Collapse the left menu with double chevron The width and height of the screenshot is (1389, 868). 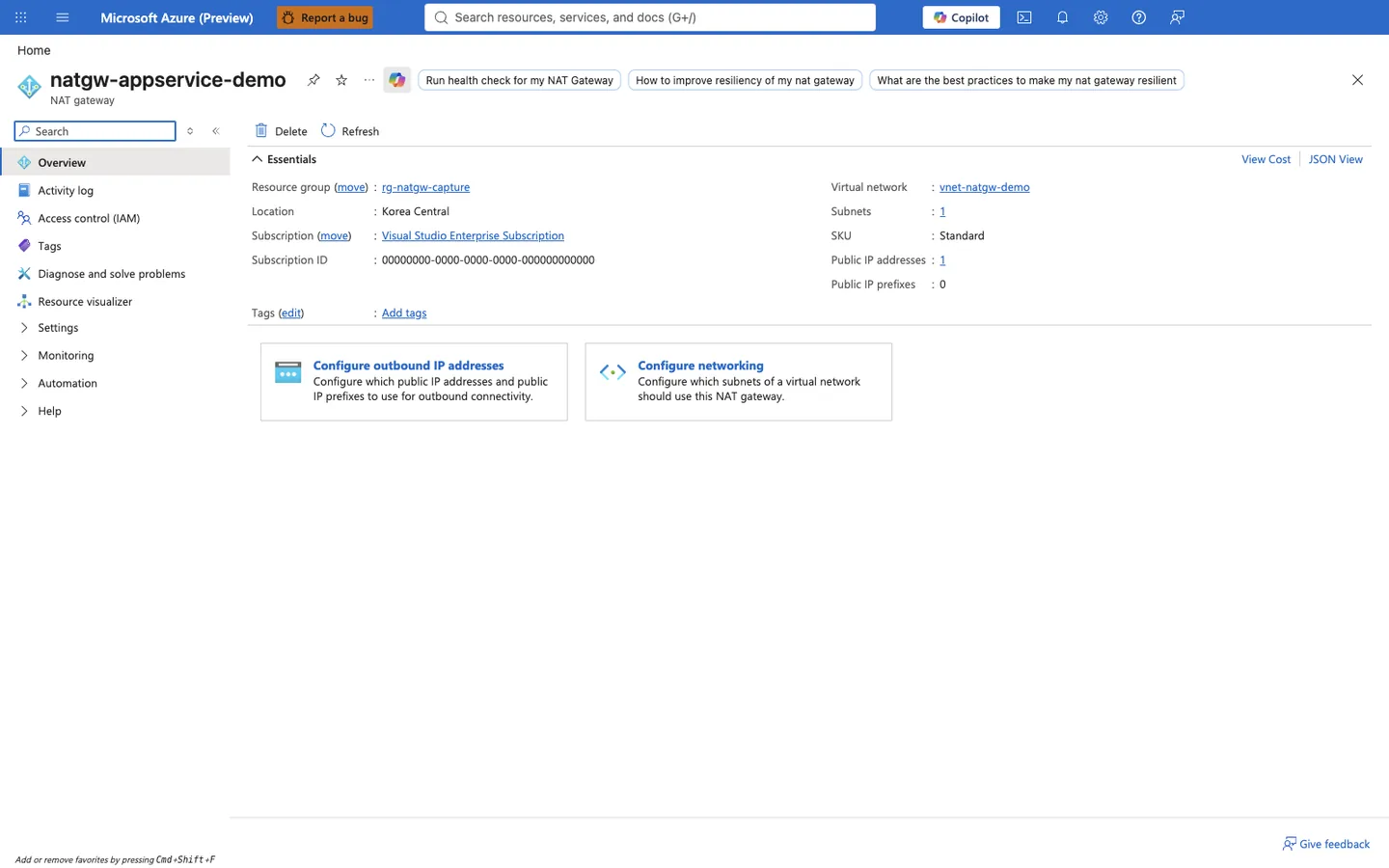click(216, 131)
